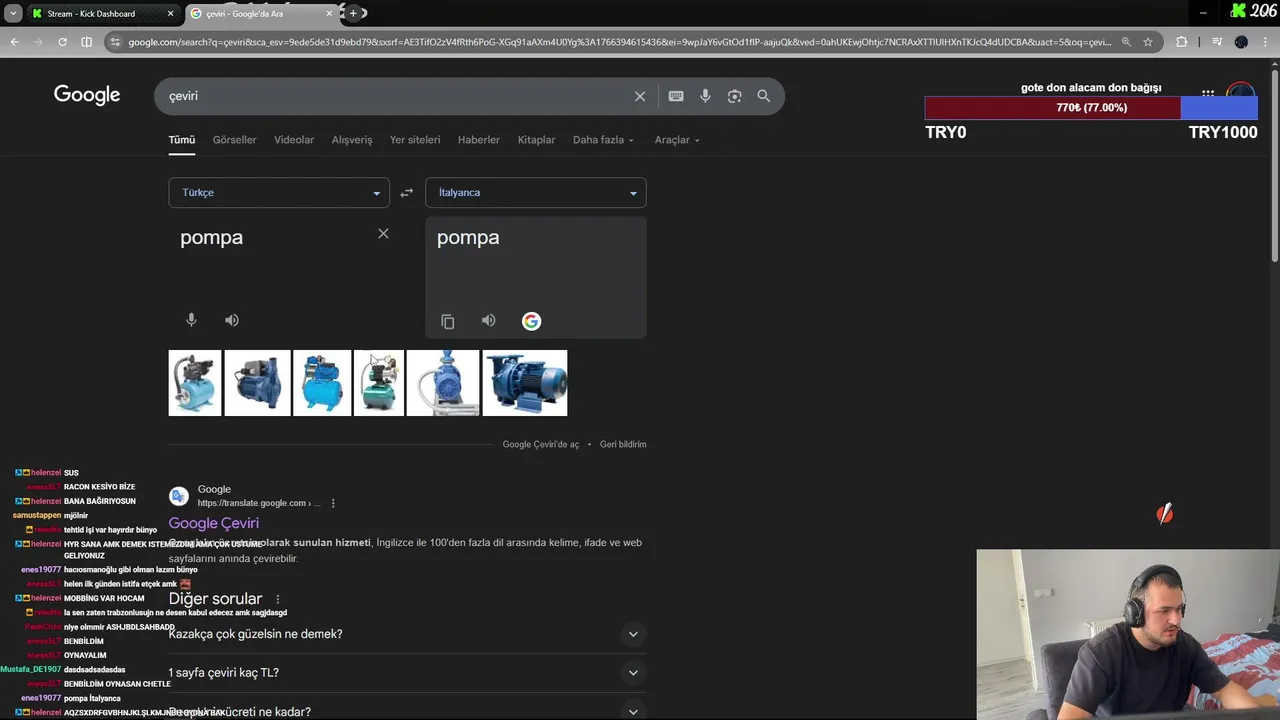Expand 'Kazakça çok güzelsin ne demek?'
The height and width of the screenshot is (720, 1280).
pos(408,634)
